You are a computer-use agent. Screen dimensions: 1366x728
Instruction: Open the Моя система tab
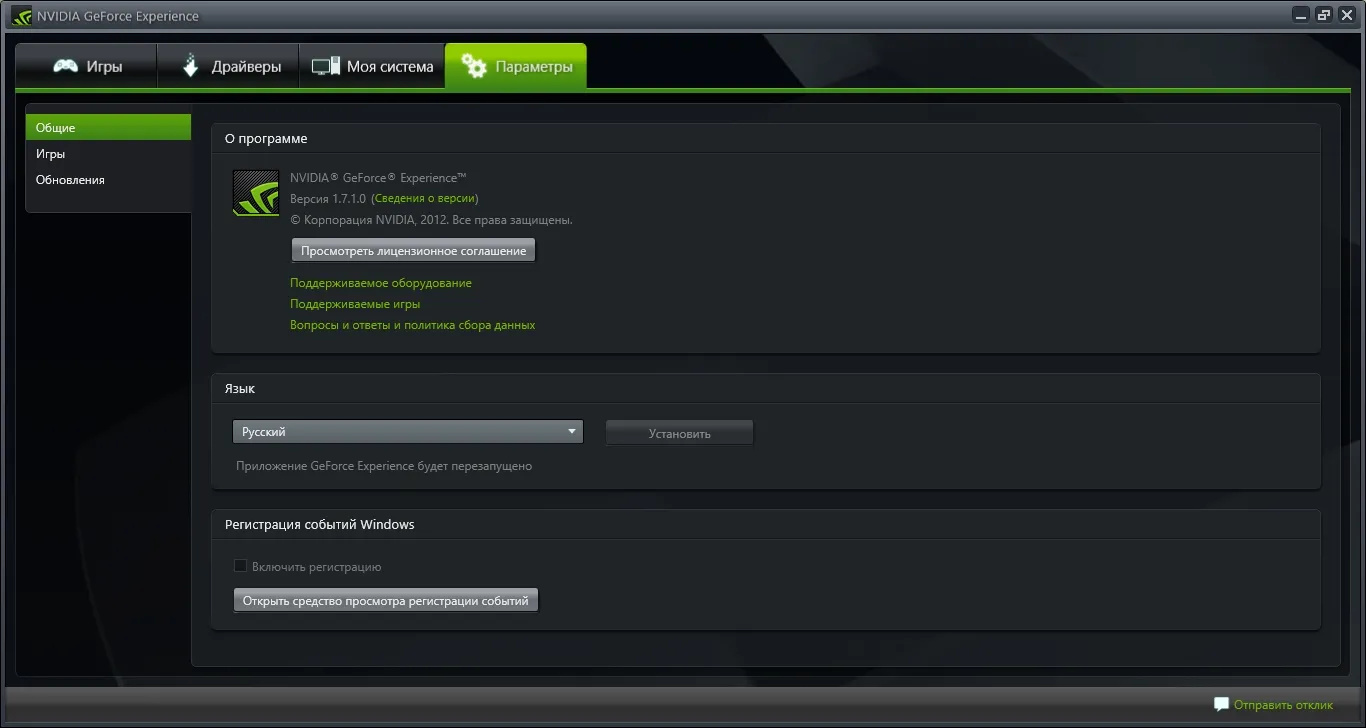[373, 67]
